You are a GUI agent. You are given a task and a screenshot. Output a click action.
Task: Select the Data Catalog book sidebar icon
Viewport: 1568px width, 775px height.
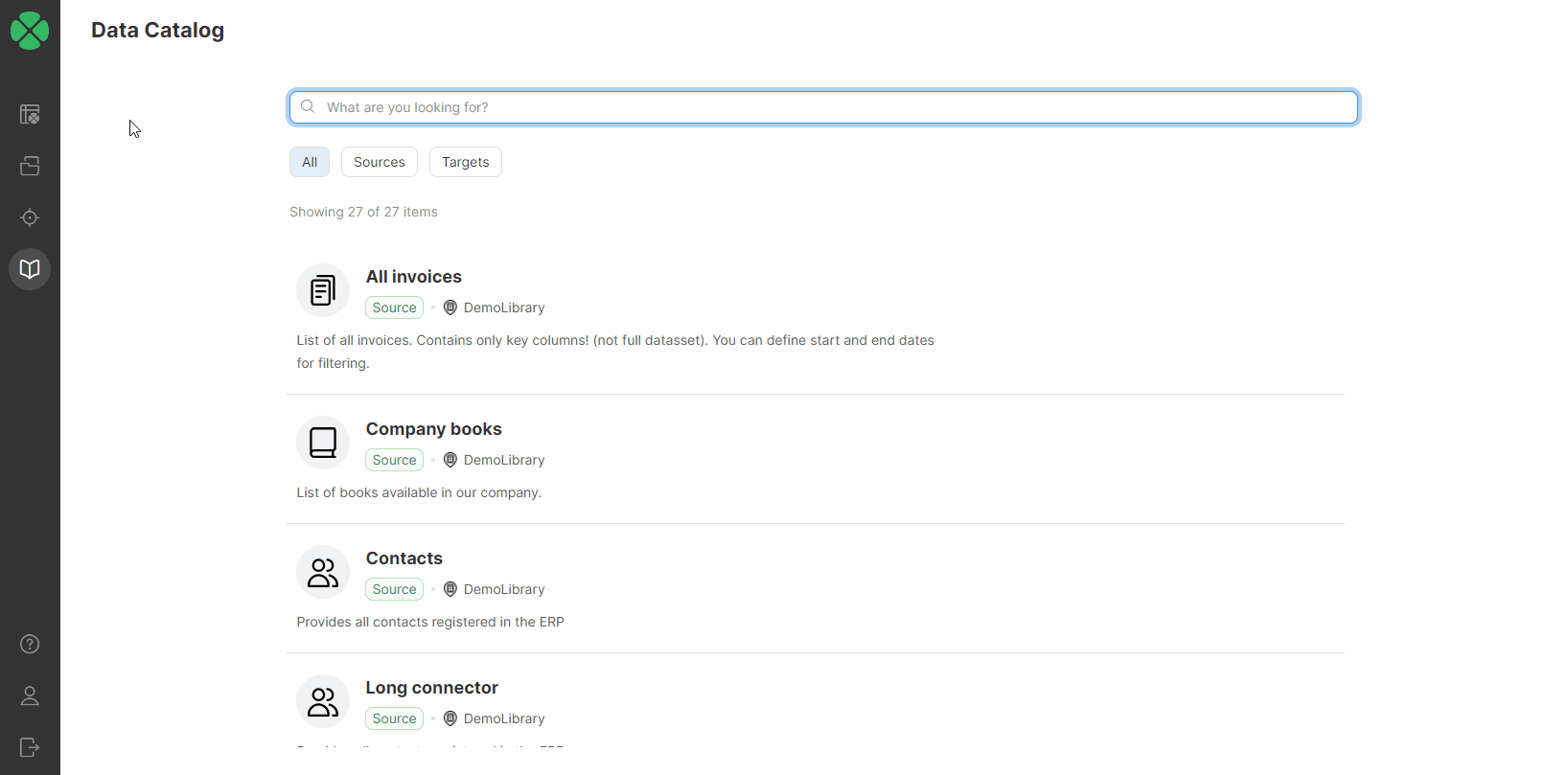[30, 269]
